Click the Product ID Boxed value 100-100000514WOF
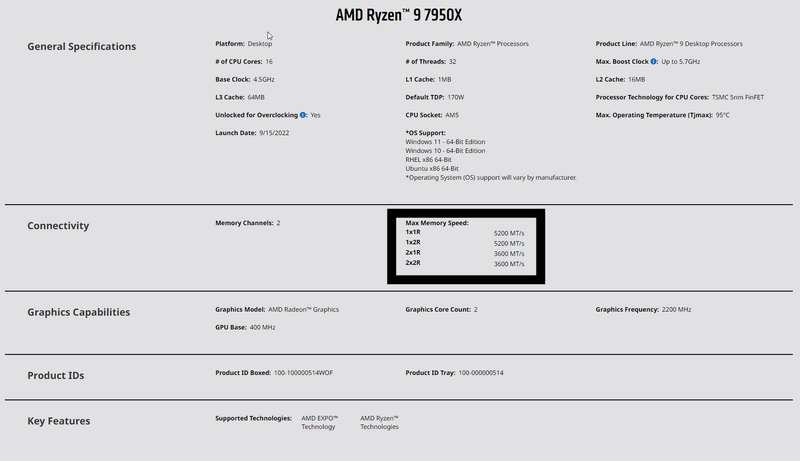Screen dimensions: 800x461 point(304,373)
